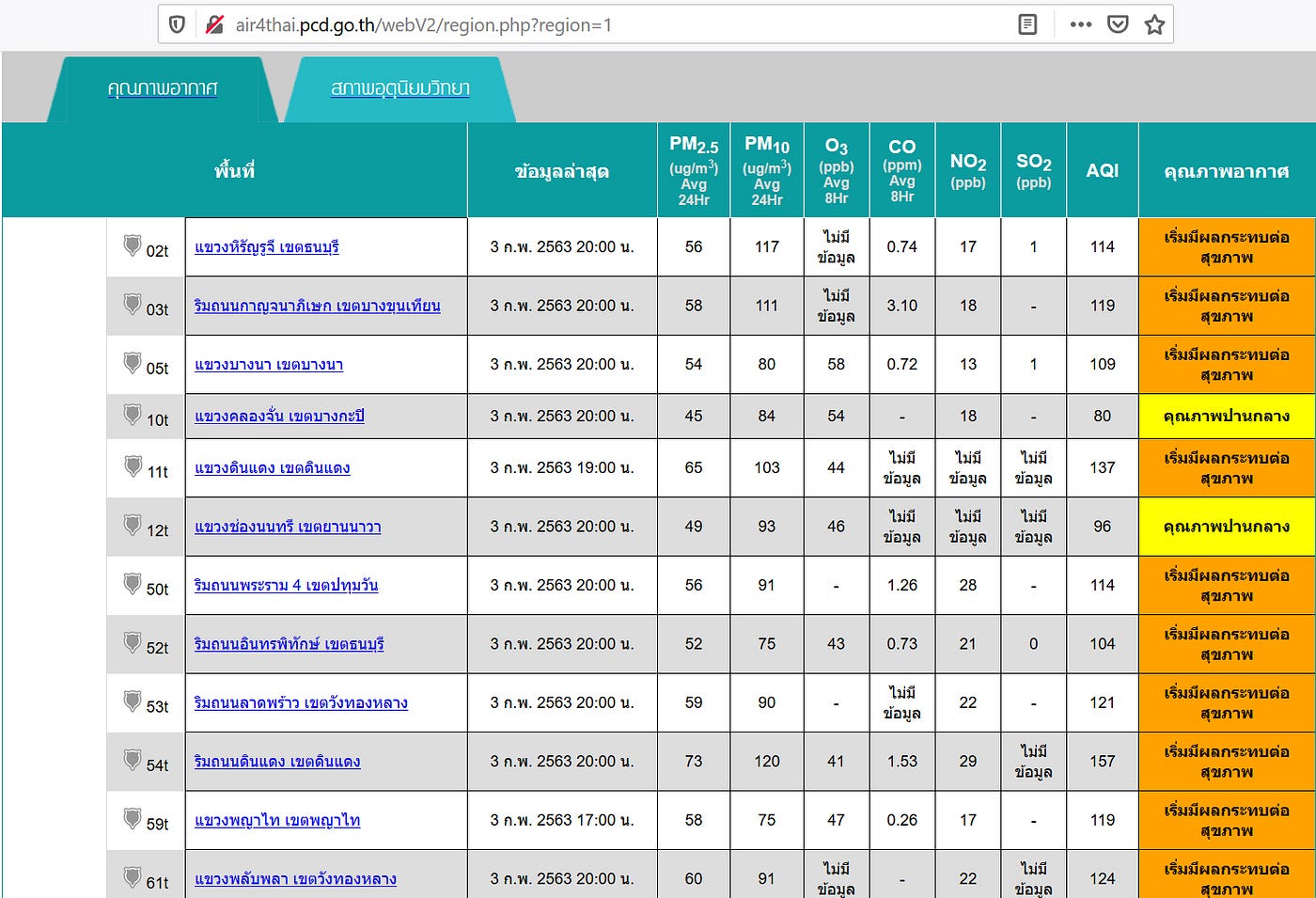Bookmark this page with star icon
Image resolution: width=1316 pixels, height=898 pixels.
(1154, 24)
